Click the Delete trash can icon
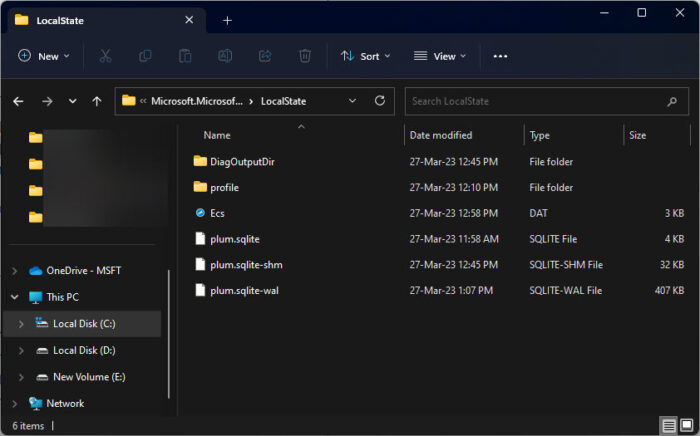Image resolution: width=700 pixels, height=436 pixels. point(305,56)
